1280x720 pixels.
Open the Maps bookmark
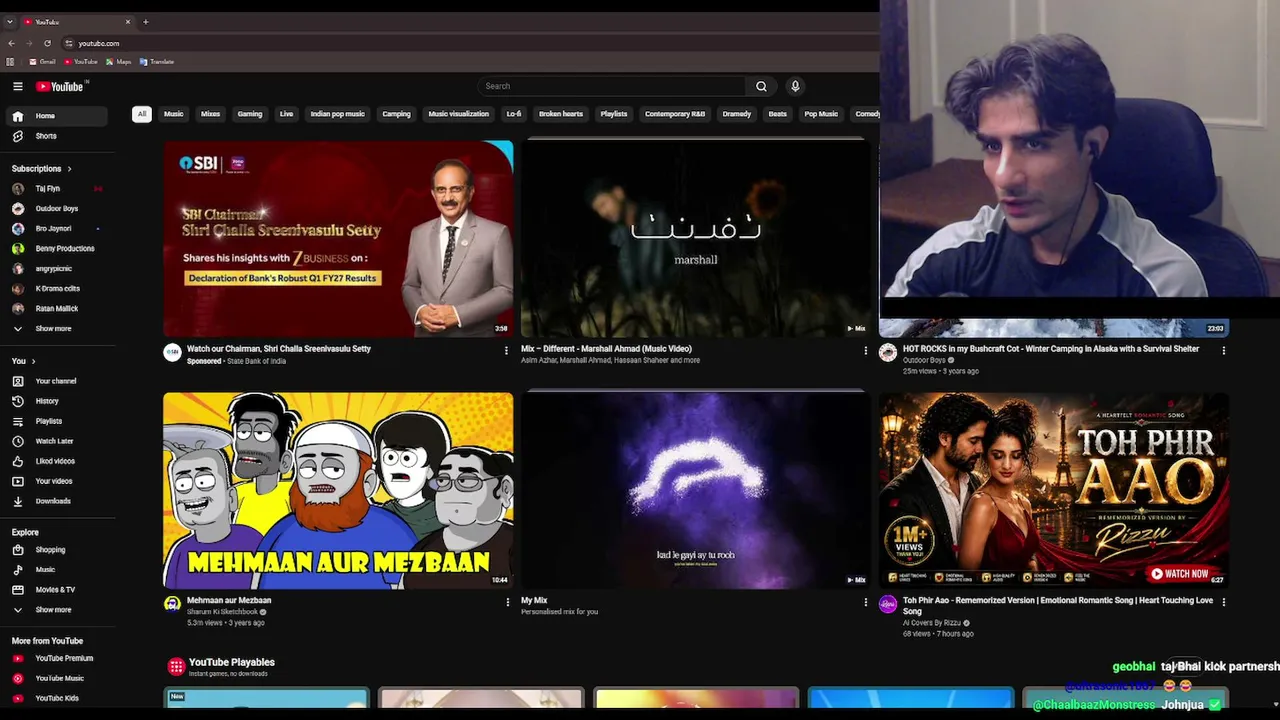119,62
